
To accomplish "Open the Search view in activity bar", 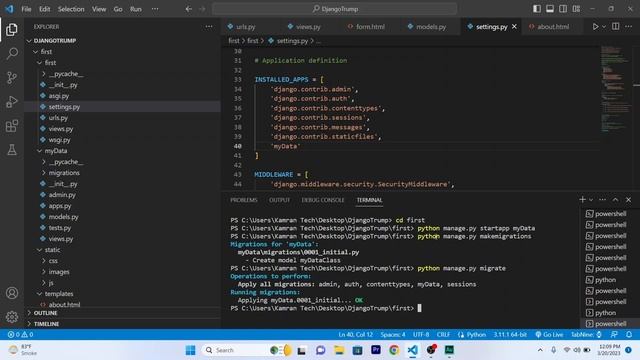I will 12,53.
